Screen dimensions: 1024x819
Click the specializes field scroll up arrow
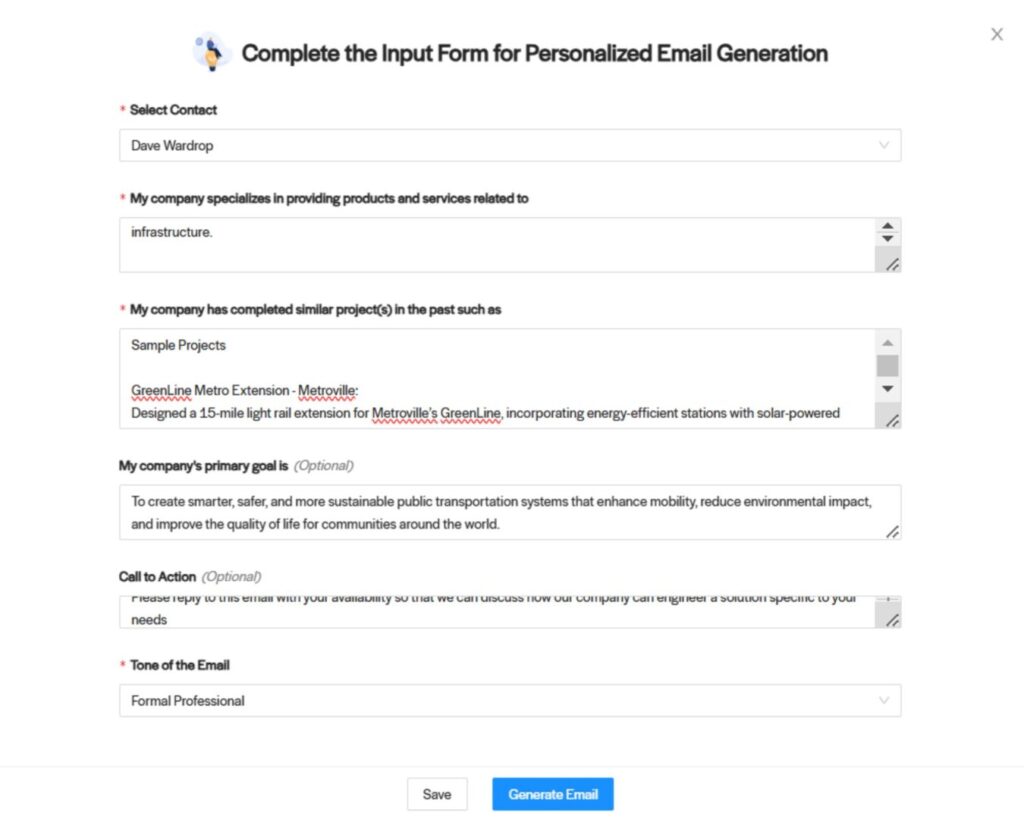tap(888, 225)
